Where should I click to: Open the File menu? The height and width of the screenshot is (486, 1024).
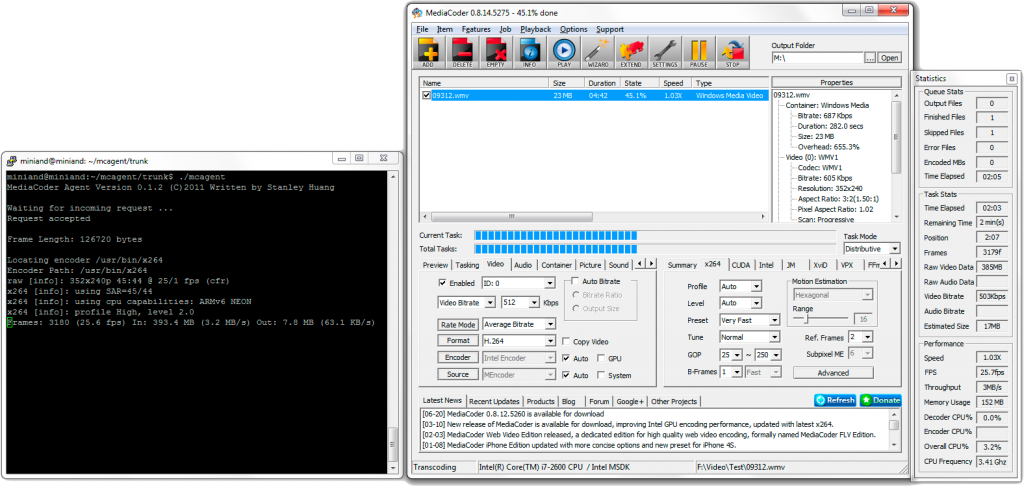tap(422, 29)
